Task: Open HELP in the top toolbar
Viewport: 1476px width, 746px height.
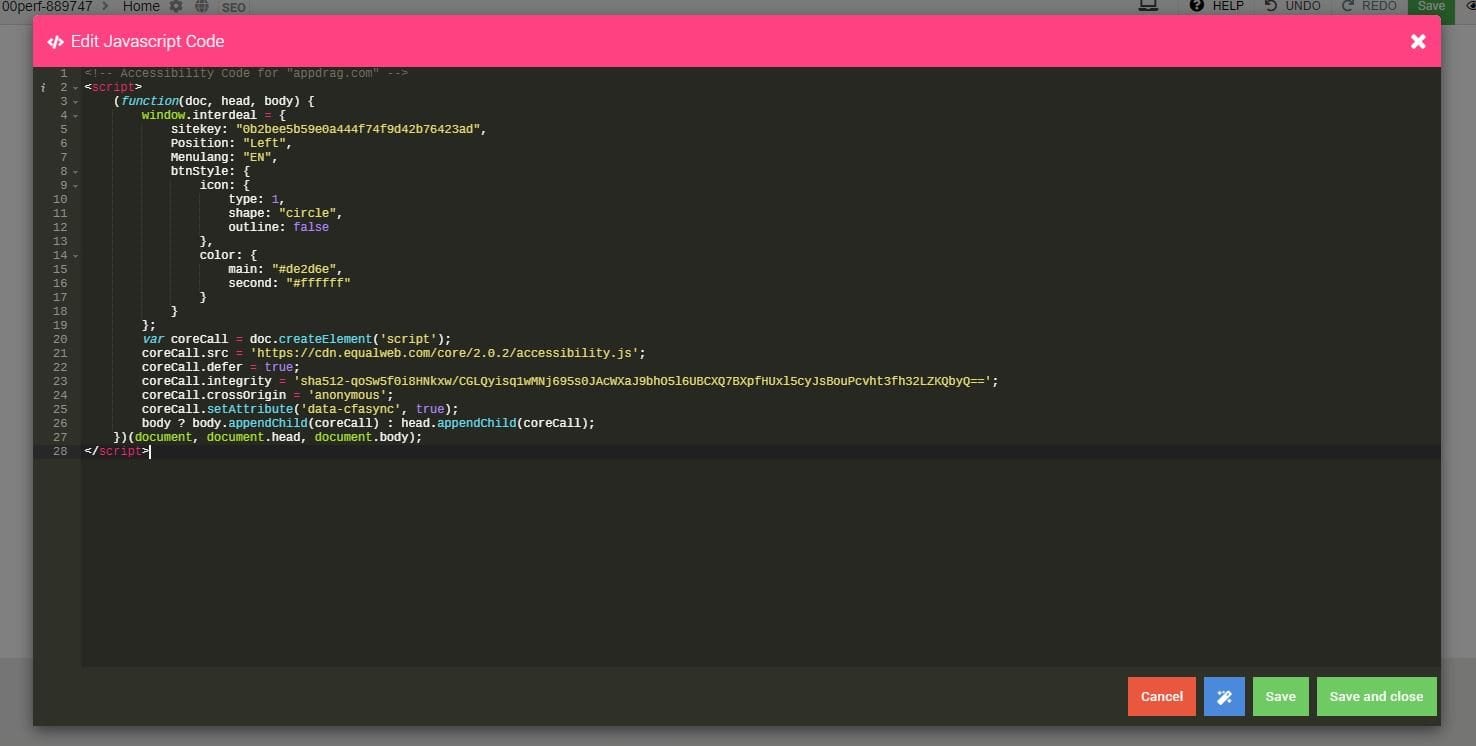Action: 1217,6
